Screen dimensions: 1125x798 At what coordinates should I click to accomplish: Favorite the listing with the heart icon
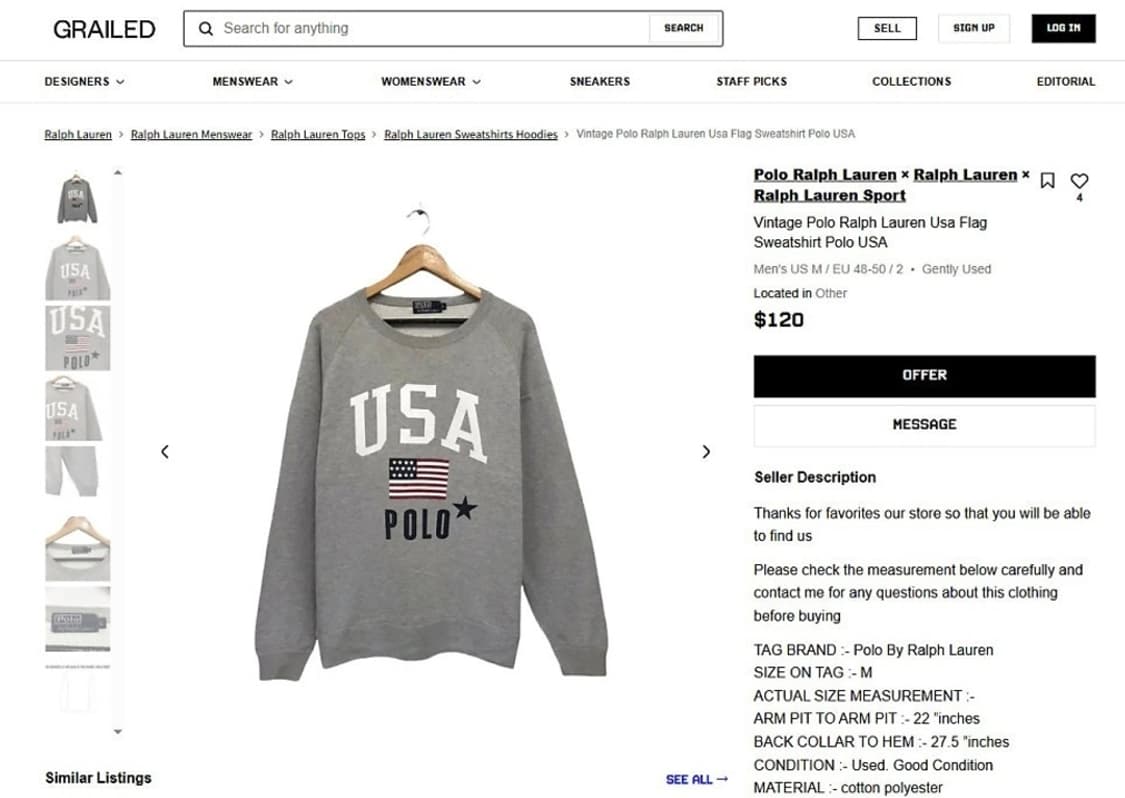pyautogui.click(x=1079, y=181)
